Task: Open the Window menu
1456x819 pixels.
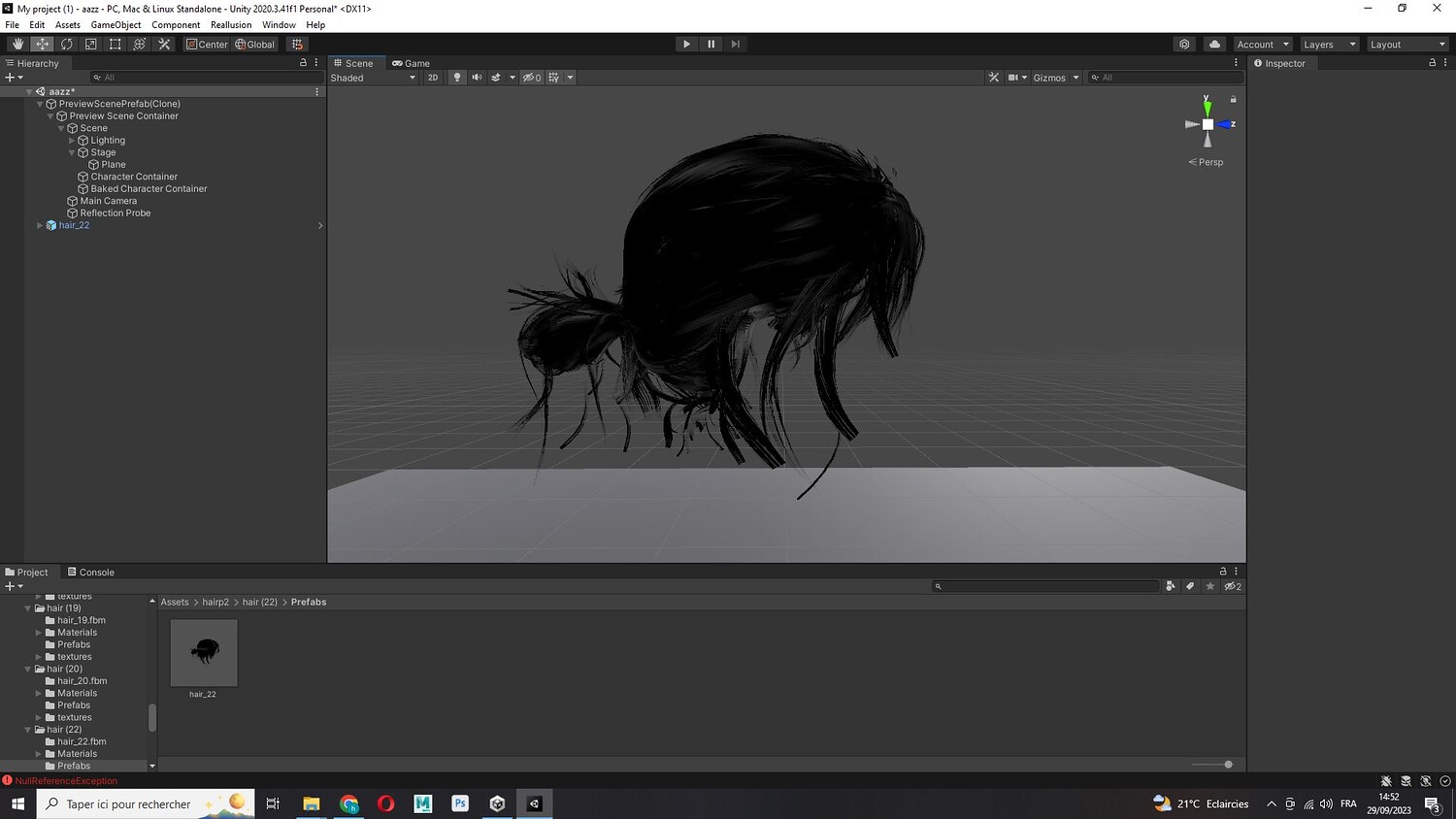Action: (279, 25)
